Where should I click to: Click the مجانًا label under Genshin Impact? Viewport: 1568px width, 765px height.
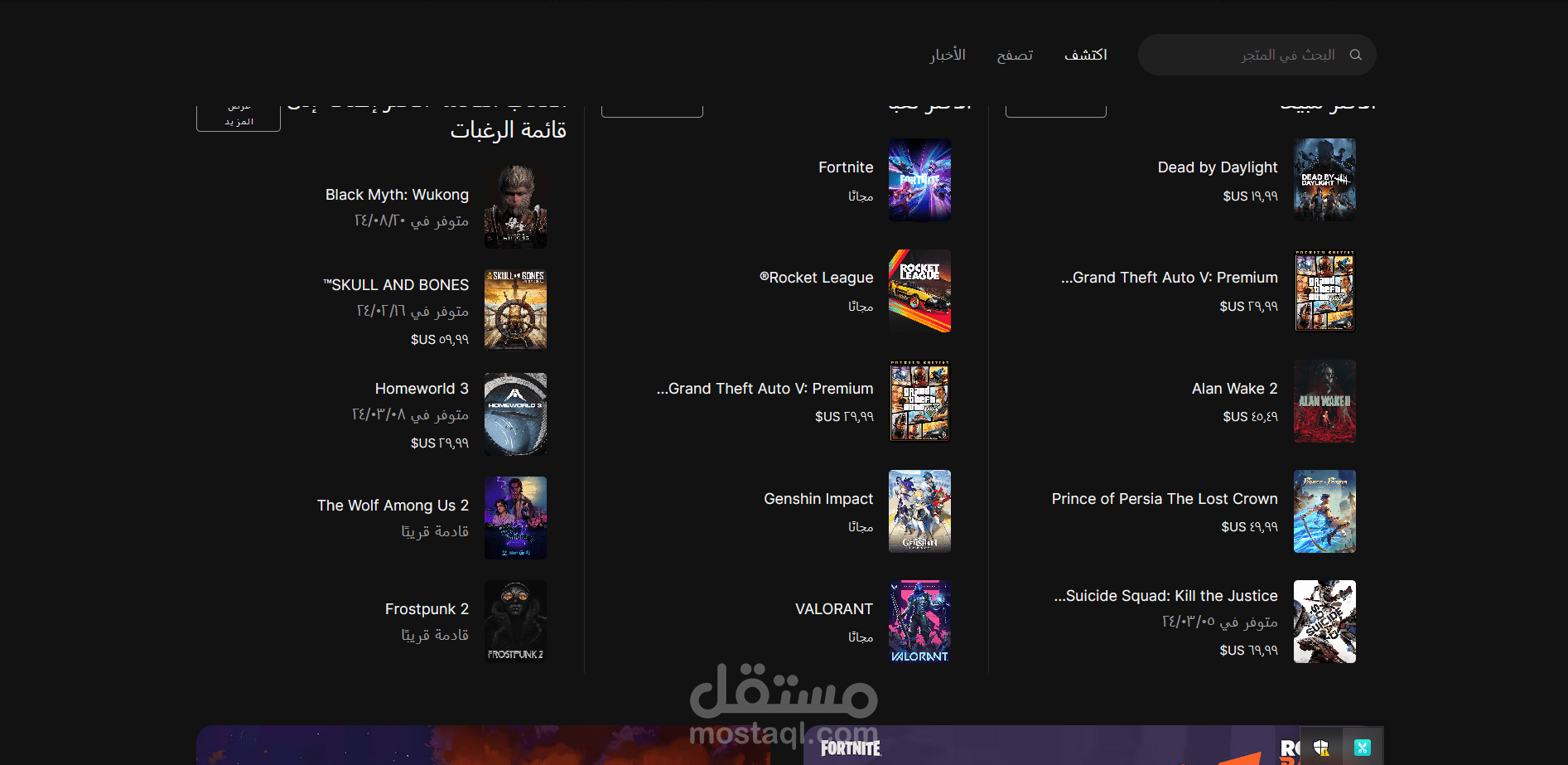pyautogui.click(x=861, y=527)
